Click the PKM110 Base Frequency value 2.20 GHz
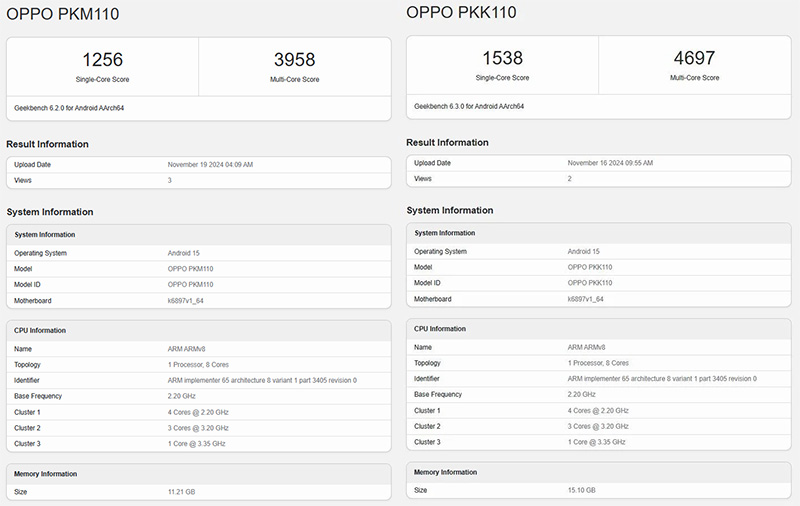 pos(181,396)
